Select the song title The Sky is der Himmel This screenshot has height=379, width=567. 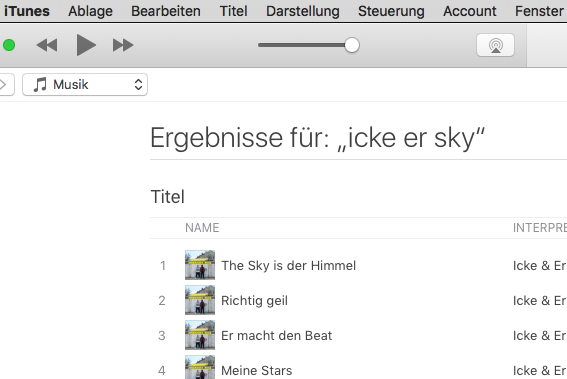pyautogui.click(x=289, y=265)
